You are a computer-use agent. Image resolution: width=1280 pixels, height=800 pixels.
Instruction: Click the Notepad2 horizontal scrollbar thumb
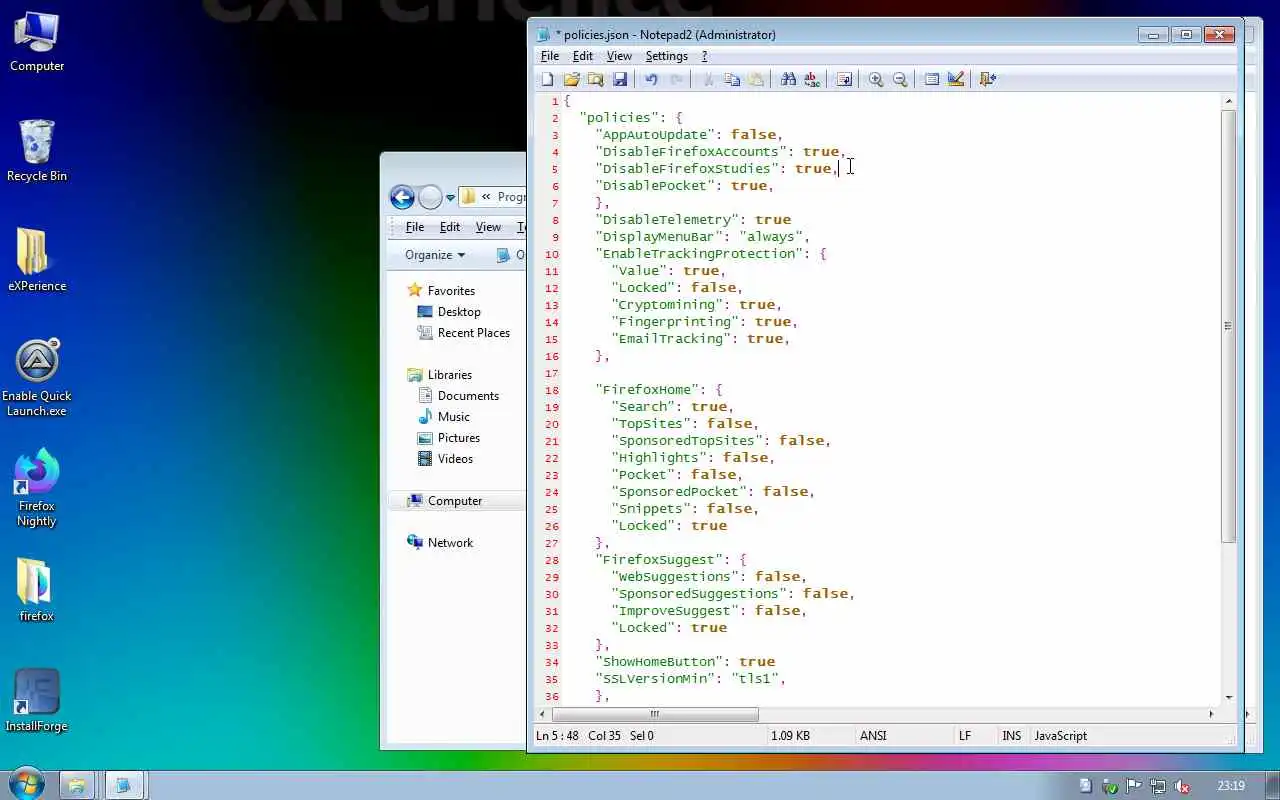click(655, 714)
